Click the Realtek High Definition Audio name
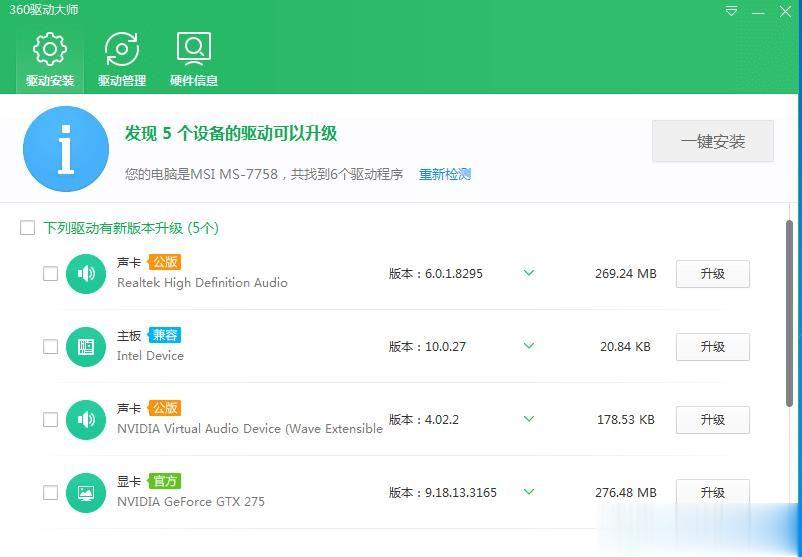 point(202,283)
